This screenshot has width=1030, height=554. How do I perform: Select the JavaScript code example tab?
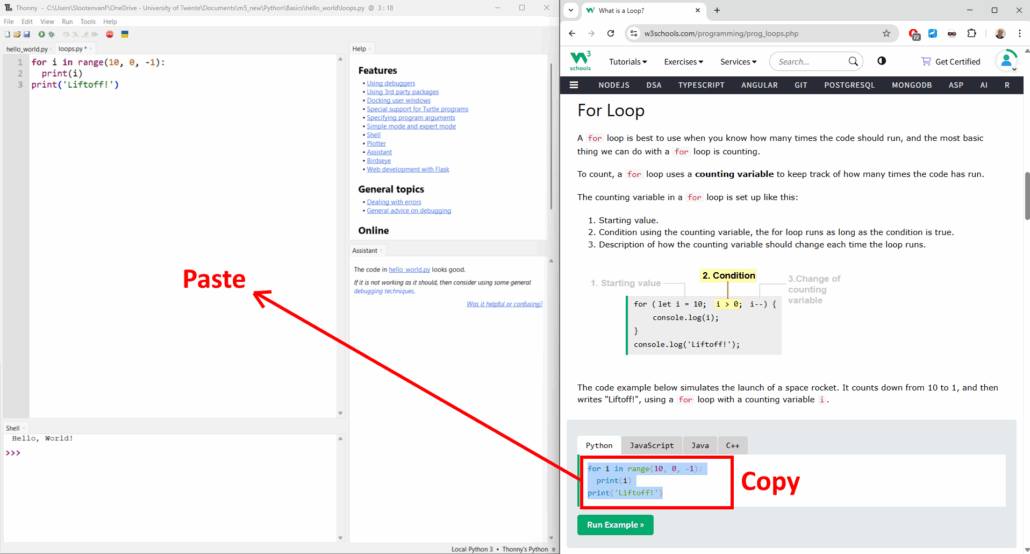652,446
